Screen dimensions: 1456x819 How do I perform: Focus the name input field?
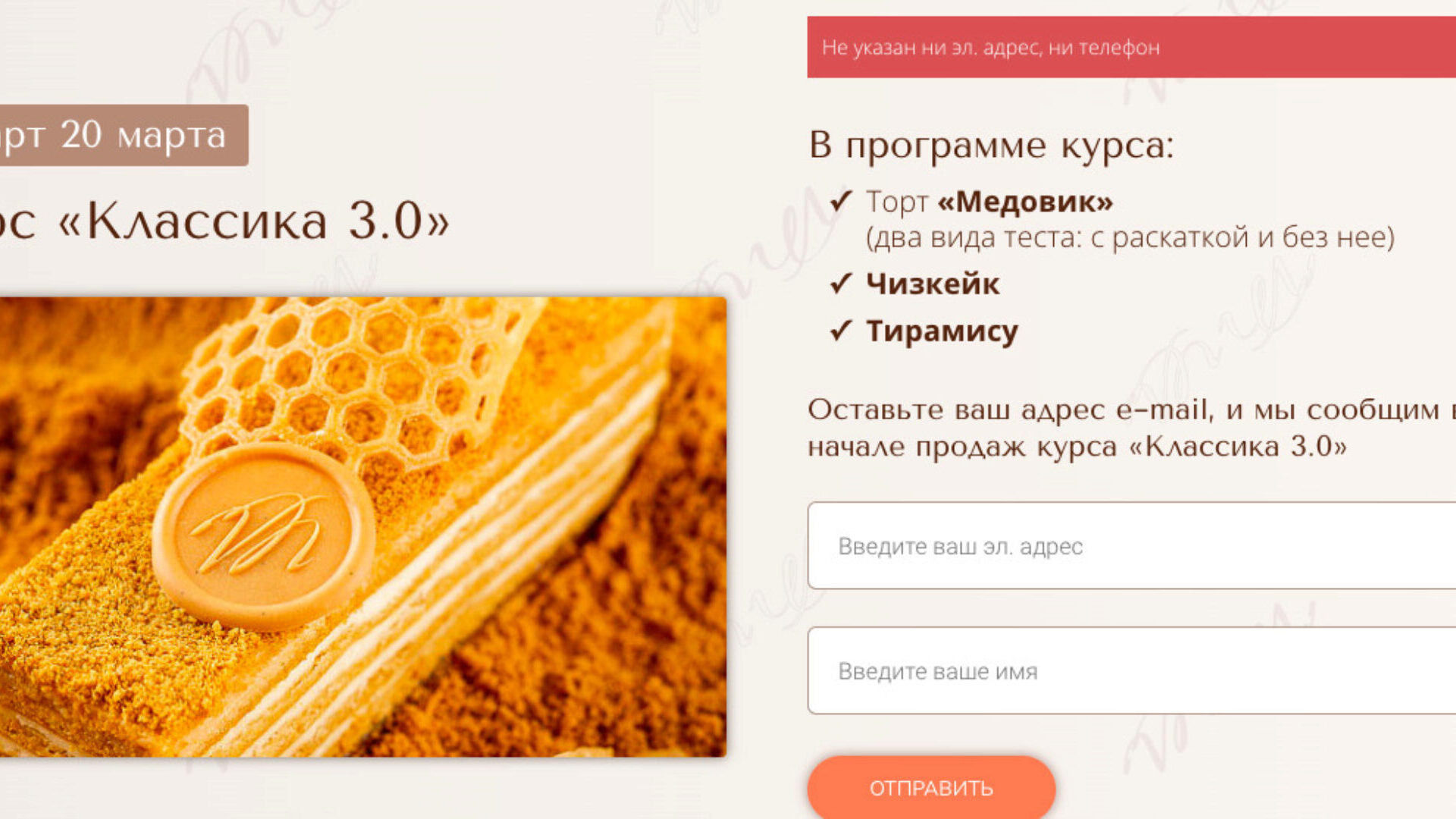(1131, 670)
